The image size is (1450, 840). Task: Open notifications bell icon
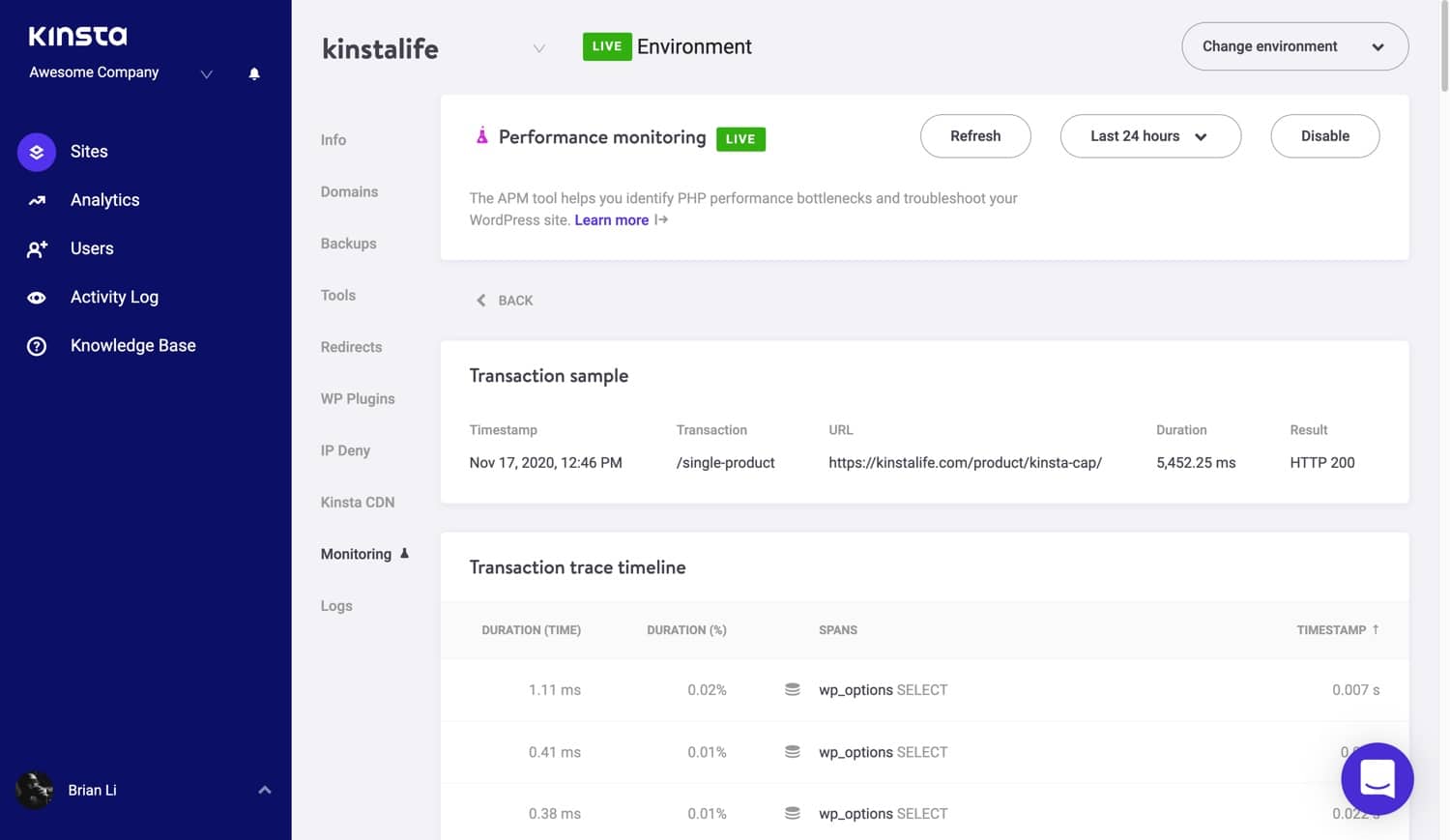point(254,73)
